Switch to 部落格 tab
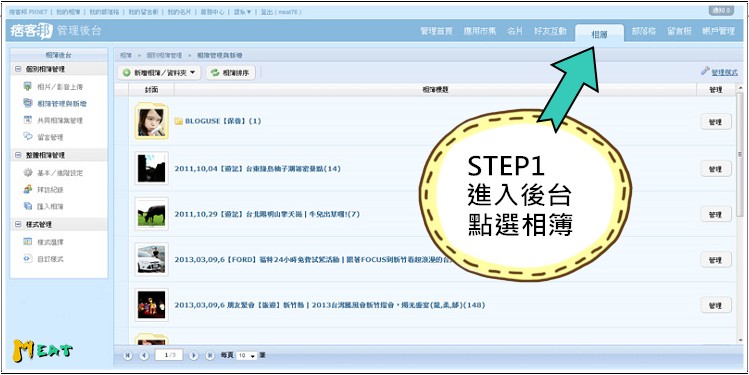This screenshot has height=375, width=749. (644, 31)
